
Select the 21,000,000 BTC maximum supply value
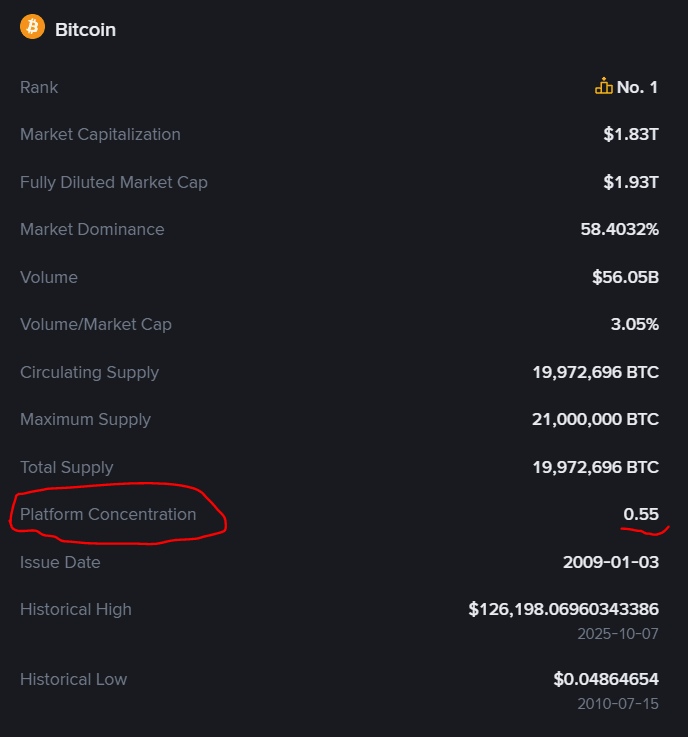pyautogui.click(x=595, y=419)
